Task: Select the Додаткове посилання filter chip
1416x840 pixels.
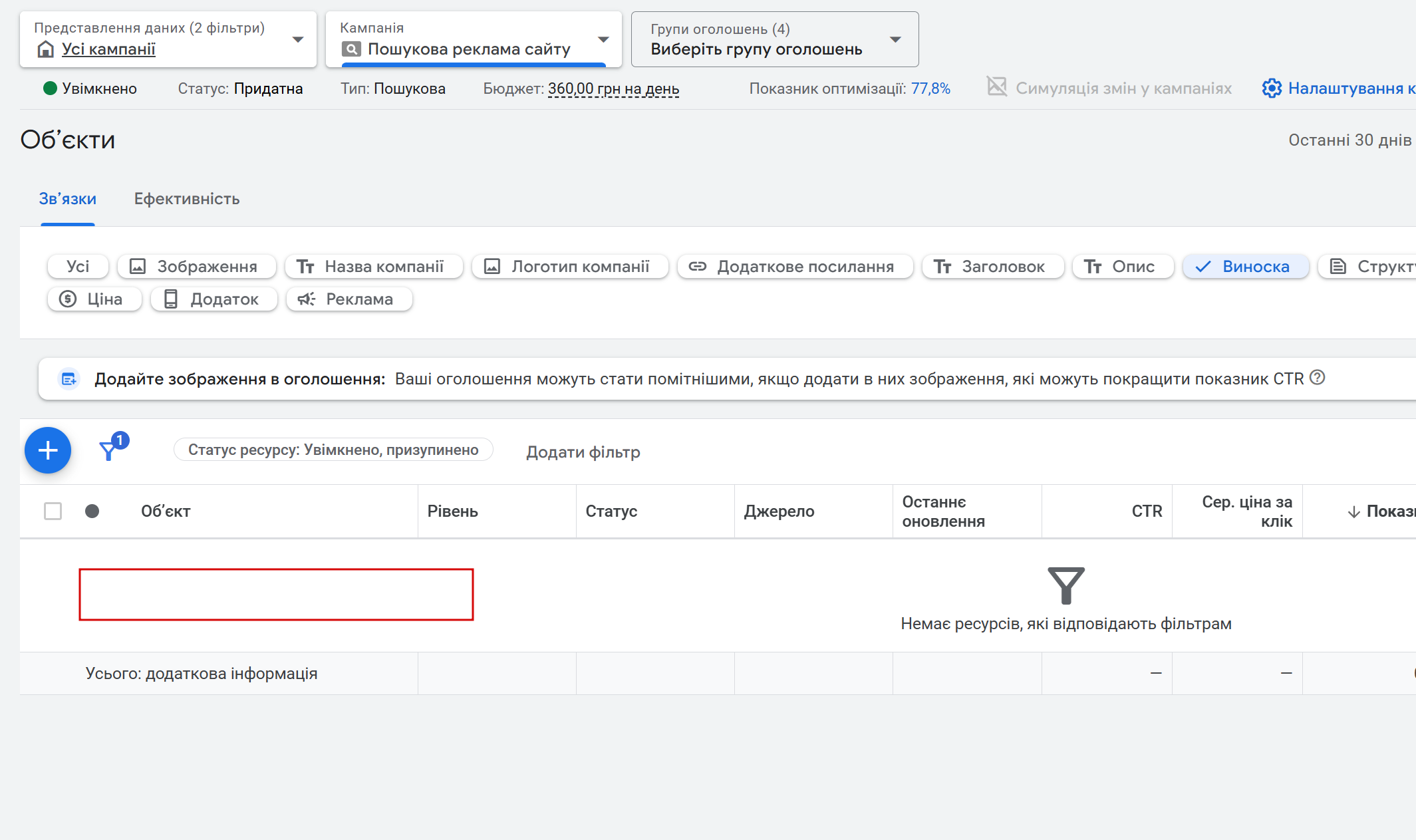Action: [x=795, y=266]
